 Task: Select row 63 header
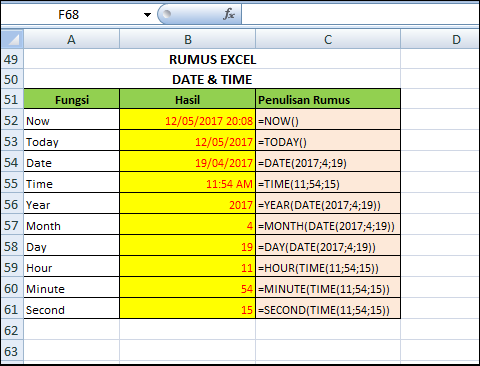click(x=12, y=351)
